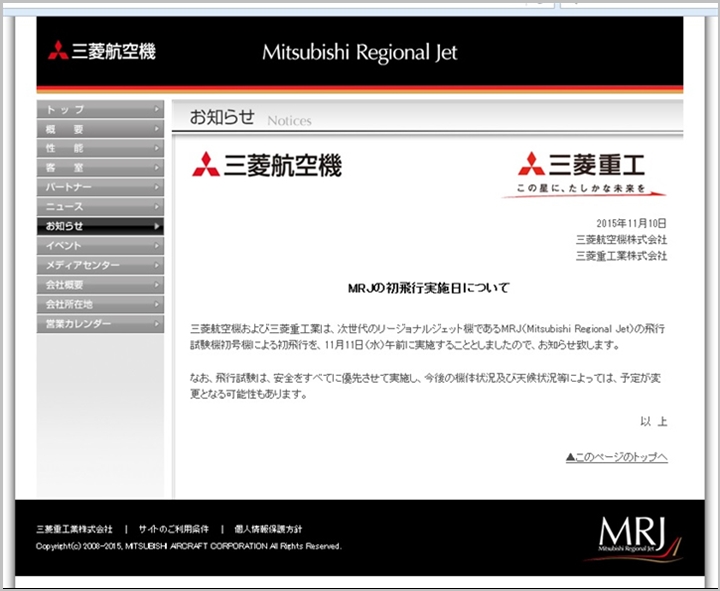Click the このページのトップへ link
This screenshot has height=591, width=720.
pos(617,457)
